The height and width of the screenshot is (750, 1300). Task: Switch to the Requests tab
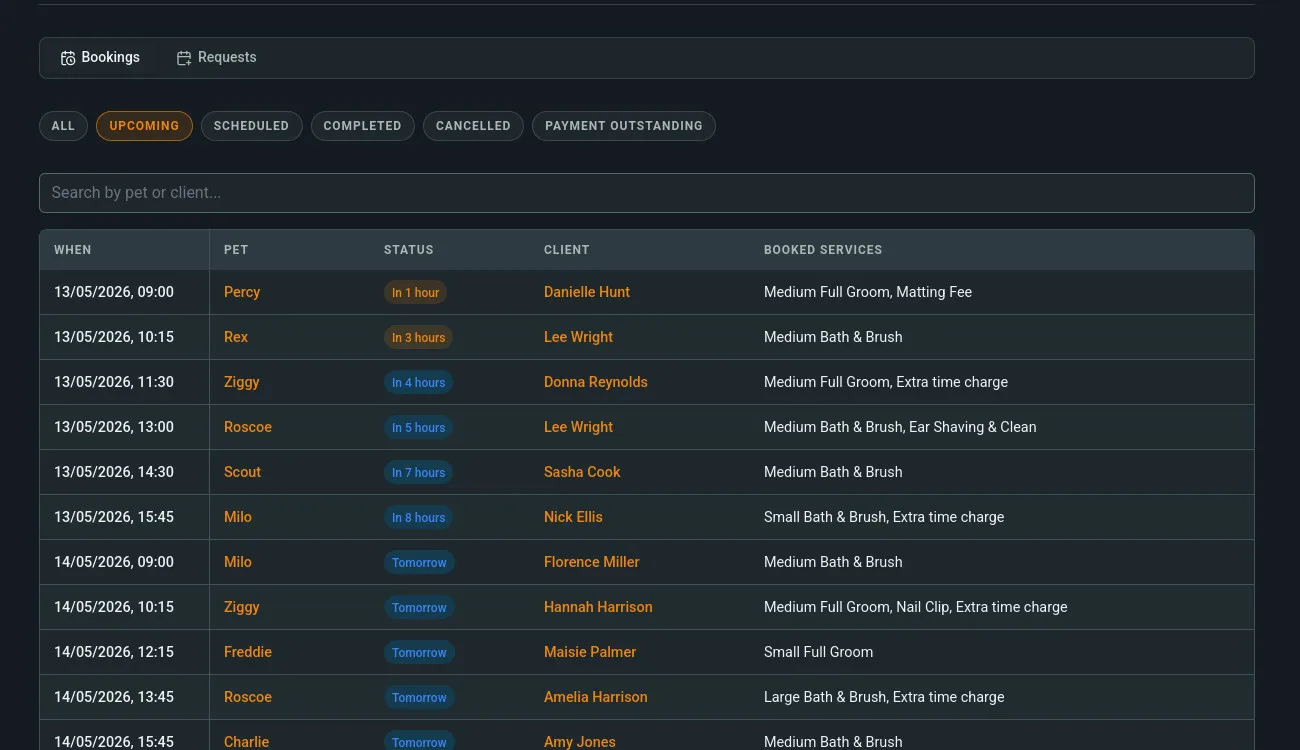(x=216, y=58)
